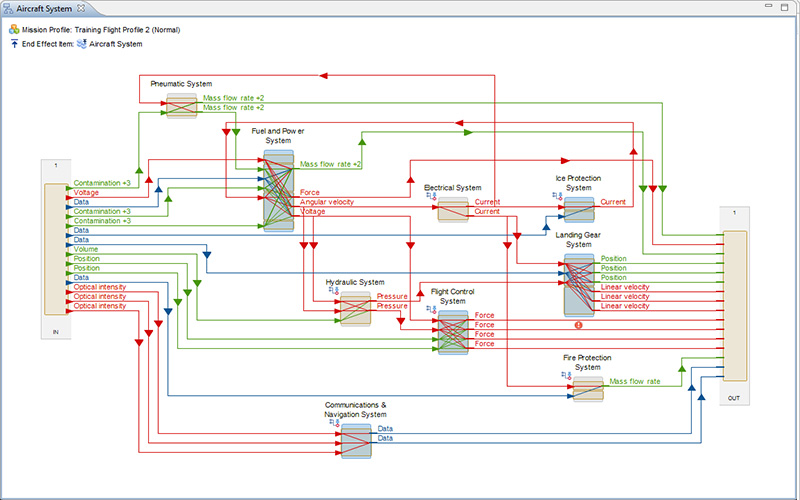This screenshot has height=500, width=800.
Task: Click the Fire Protection System sub-diagram icon
Action: coord(566,376)
